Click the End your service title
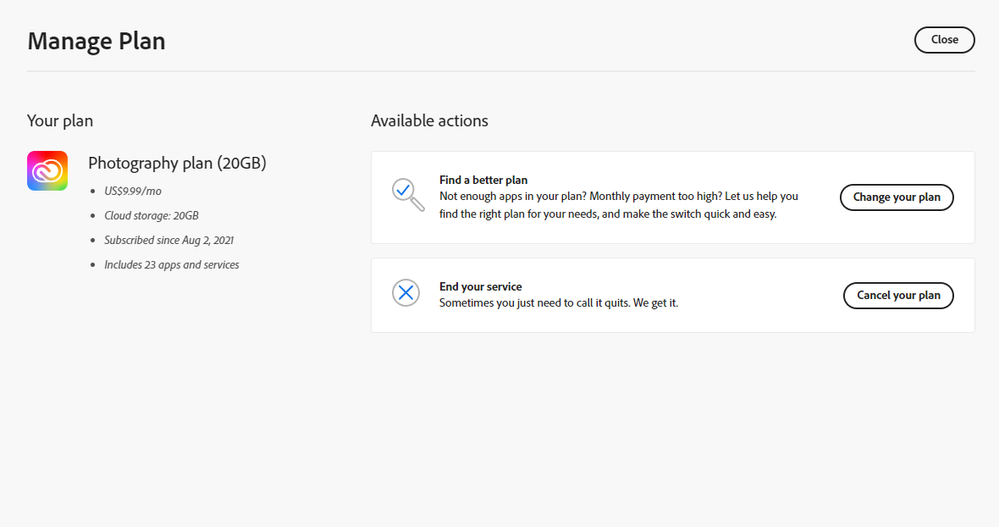Screen dimensions: 999x527 pyautogui.click(x=480, y=287)
